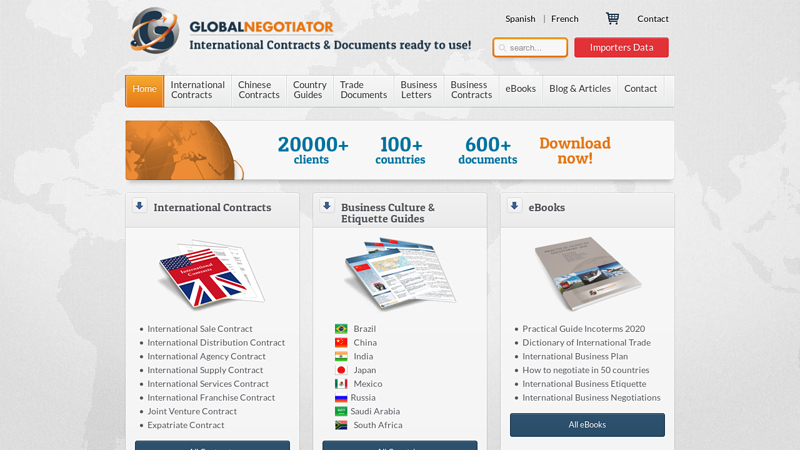Screen dimensions: 800x450
Task: Click the country guides brochure image
Action: pyautogui.click(x=399, y=273)
